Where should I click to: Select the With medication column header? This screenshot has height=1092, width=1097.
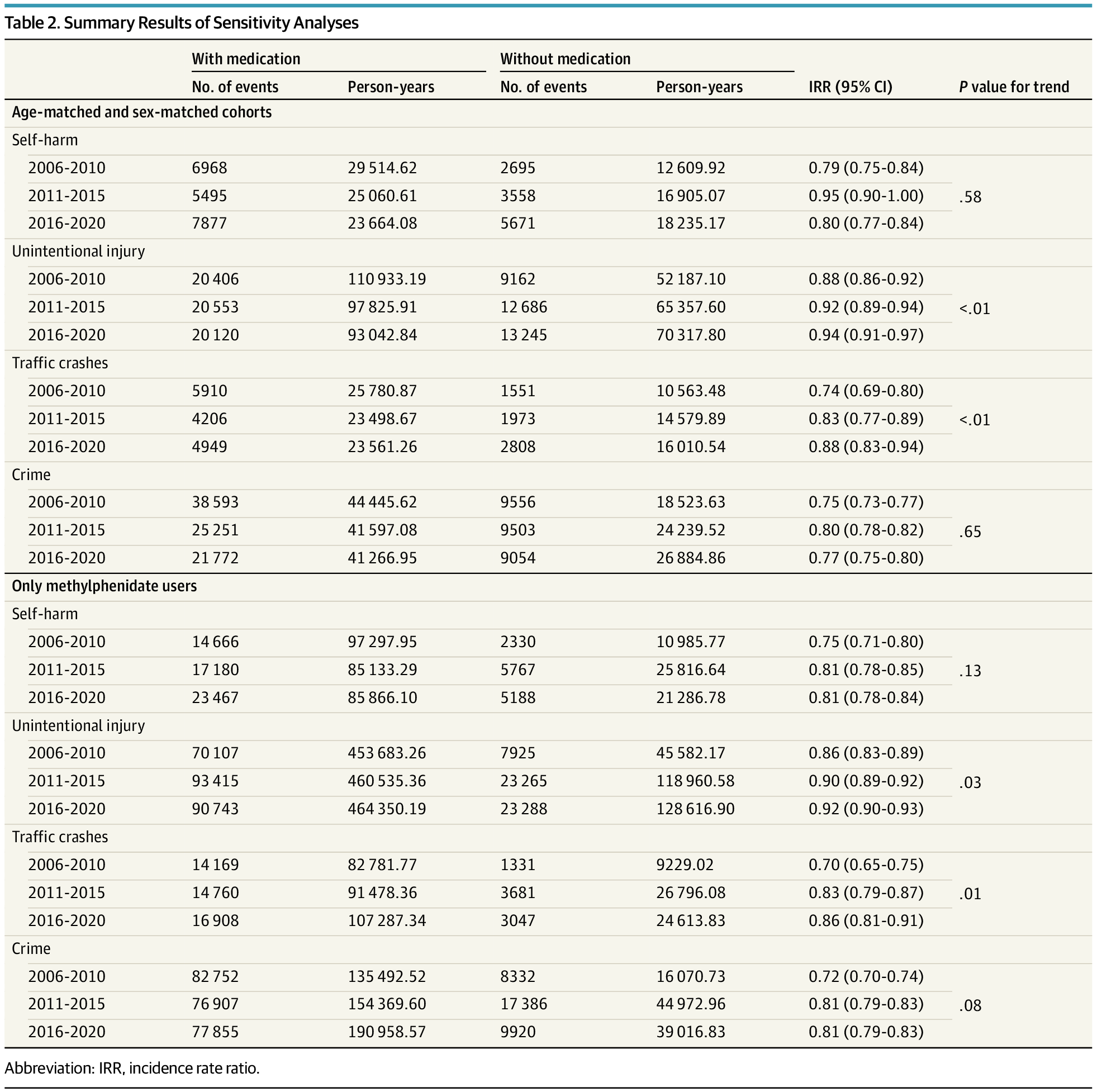click(246, 59)
